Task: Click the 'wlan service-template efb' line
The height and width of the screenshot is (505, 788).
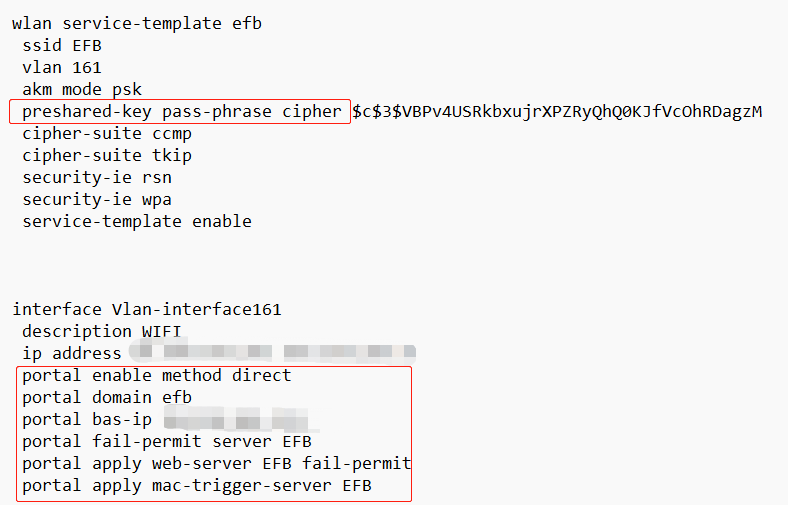Action: point(137,23)
